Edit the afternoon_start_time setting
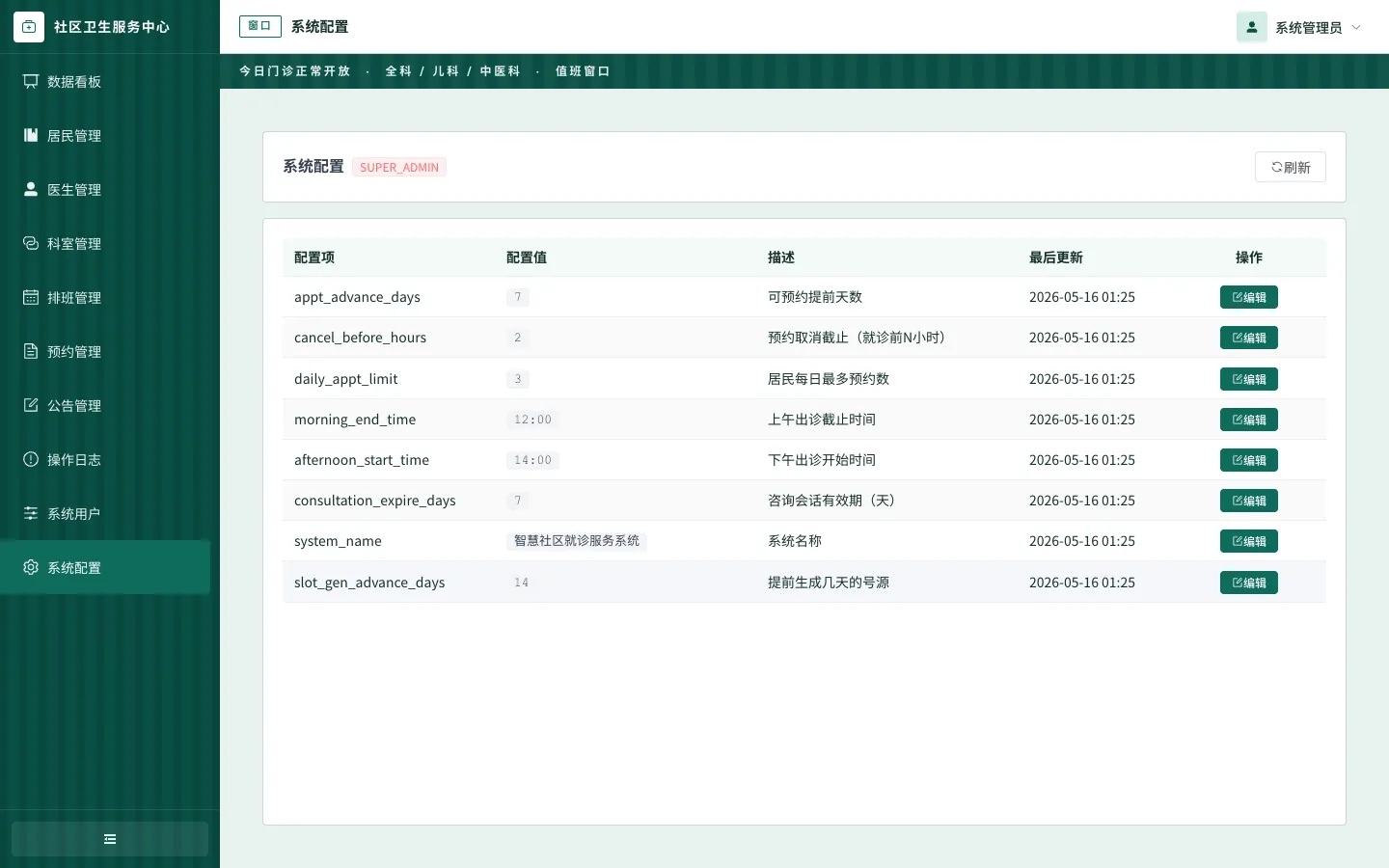The width and height of the screenshot is (1389, 868). click(x=1249, y=460)
